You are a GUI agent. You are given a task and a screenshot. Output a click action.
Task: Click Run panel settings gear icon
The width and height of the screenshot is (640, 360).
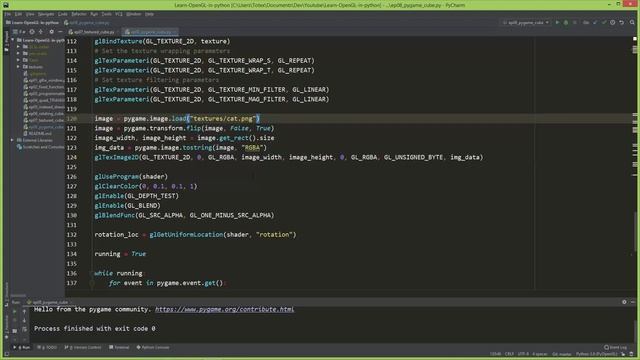tap(624, 302)
